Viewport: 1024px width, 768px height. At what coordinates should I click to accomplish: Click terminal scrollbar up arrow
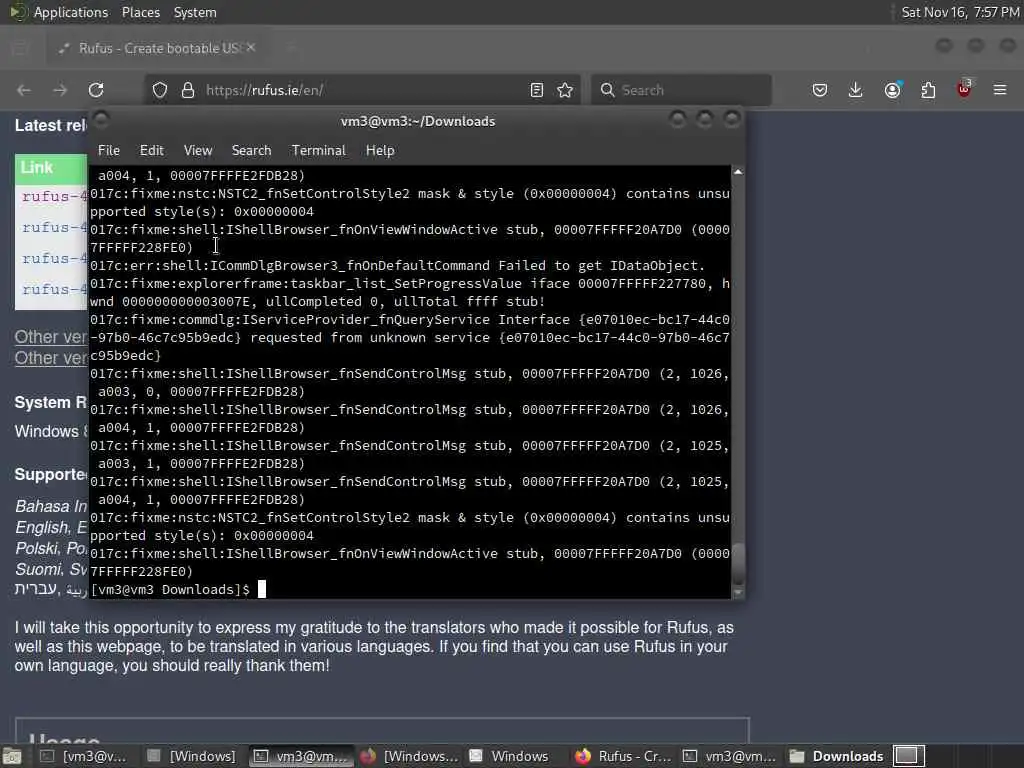(738, 172)
